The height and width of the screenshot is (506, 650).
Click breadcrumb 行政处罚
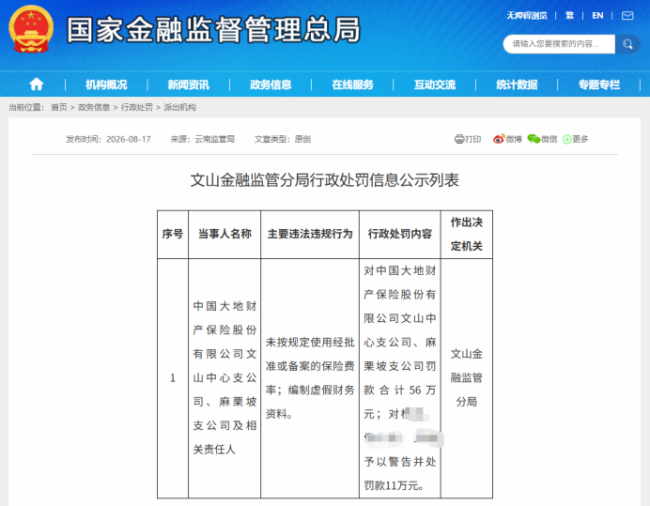pyautogui.click(x=137, y=107)
